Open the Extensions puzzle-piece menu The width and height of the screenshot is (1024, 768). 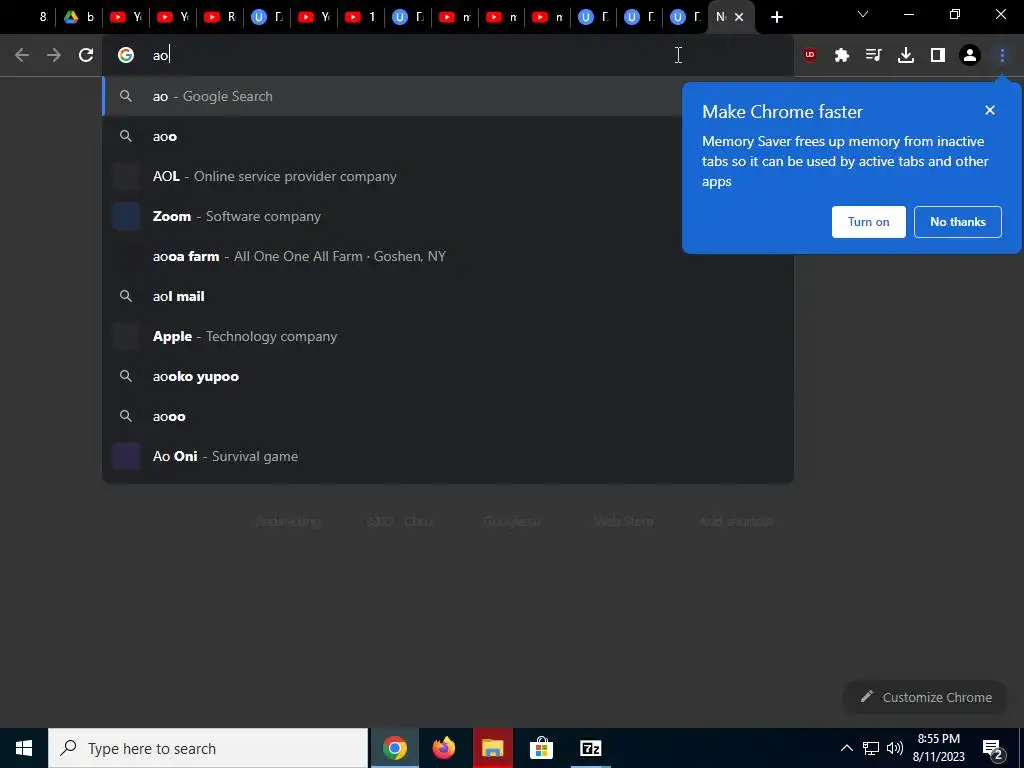842,56
